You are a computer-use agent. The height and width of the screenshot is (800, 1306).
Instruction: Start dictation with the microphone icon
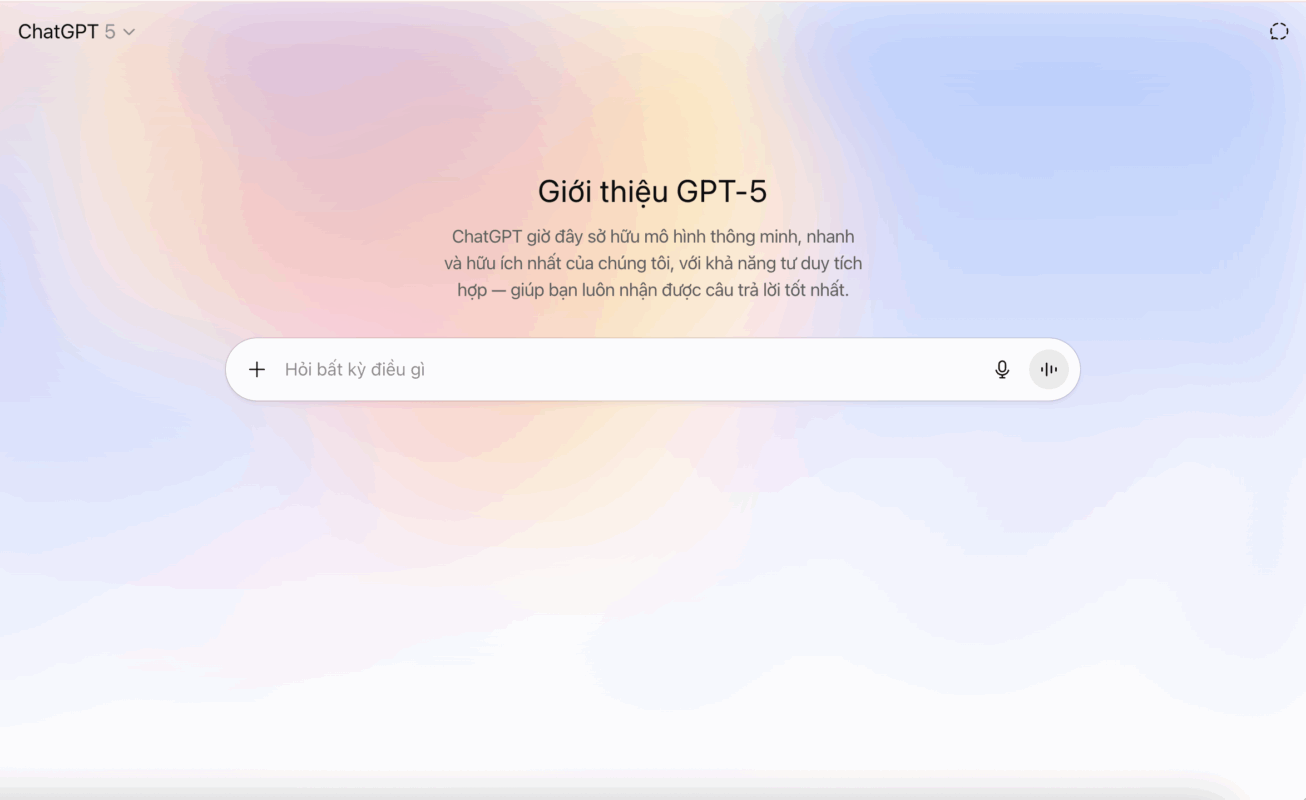[1002, 370]
